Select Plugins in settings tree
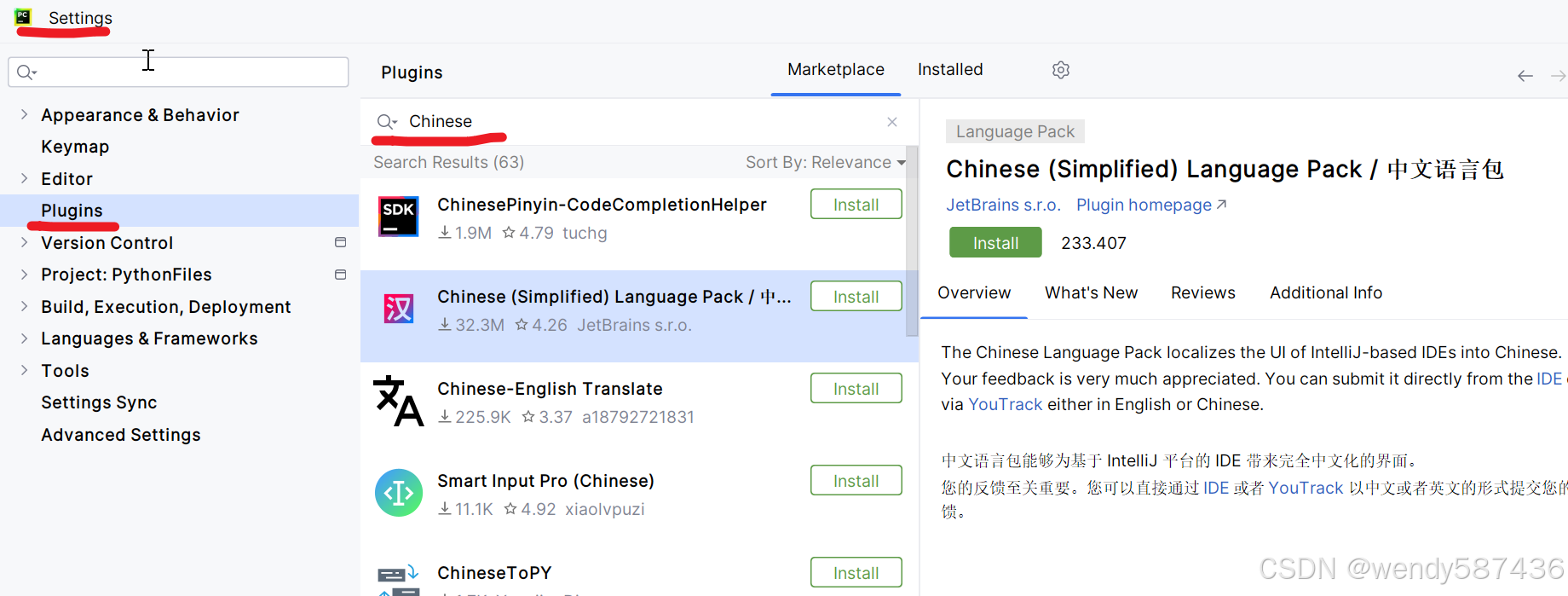 pos(72,211)
